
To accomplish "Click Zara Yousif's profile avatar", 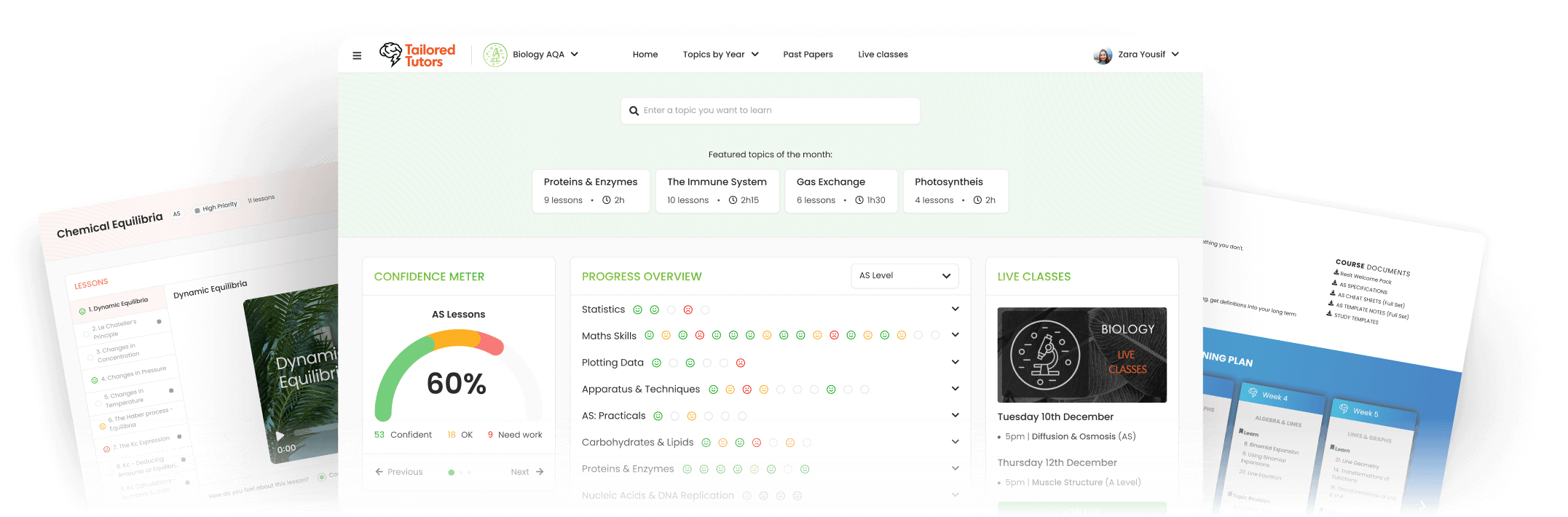I will (1103, 55).
